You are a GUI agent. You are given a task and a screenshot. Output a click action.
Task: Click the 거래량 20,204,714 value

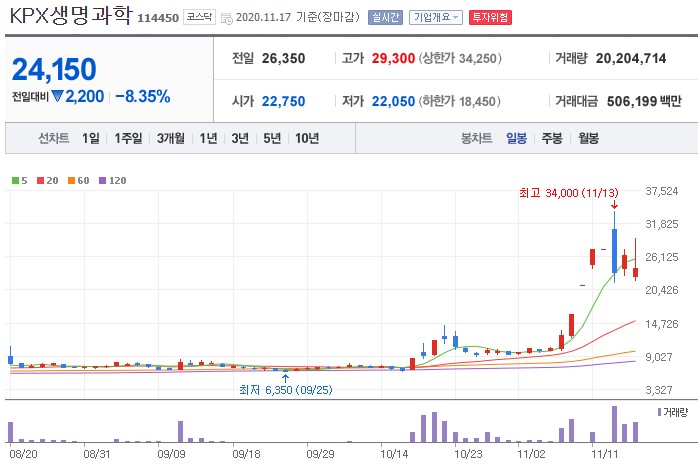coord(631,58)
